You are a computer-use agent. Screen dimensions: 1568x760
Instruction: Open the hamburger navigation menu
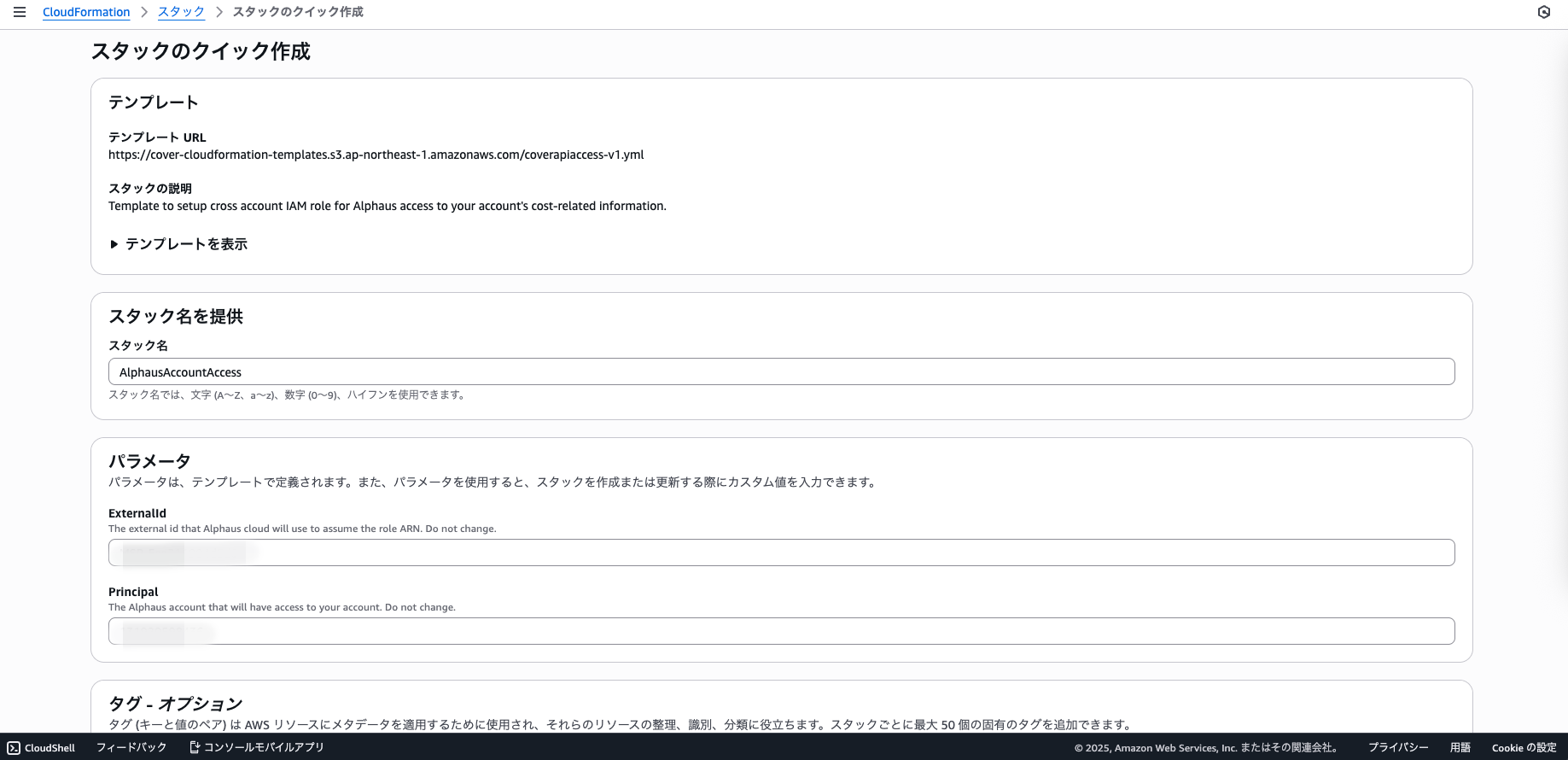(20, 12)
